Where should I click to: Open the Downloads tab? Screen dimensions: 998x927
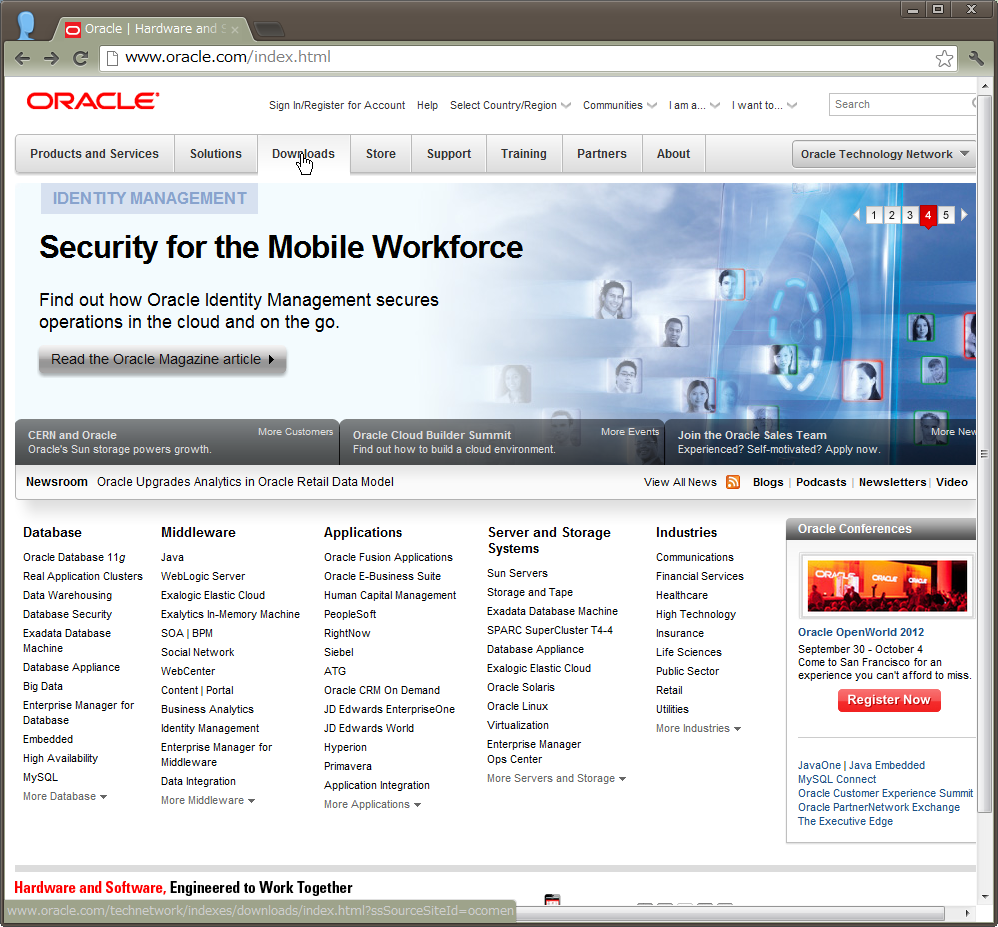304,154
